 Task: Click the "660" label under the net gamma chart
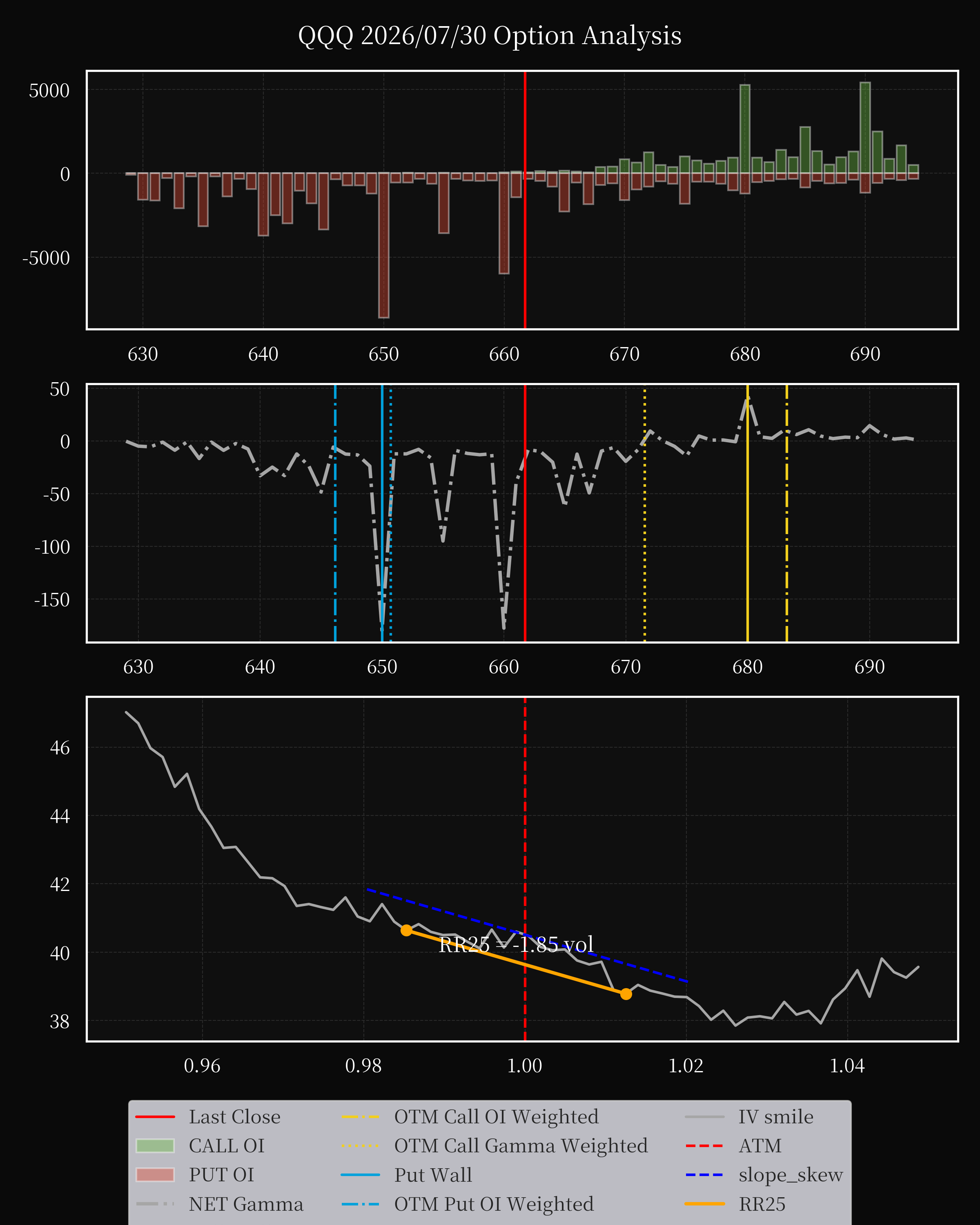(504, 666)
